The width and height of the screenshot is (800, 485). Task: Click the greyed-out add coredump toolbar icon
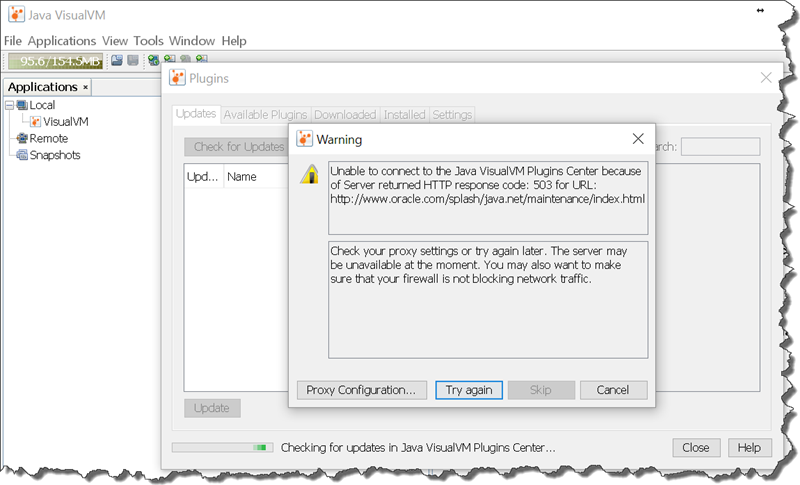pos(186,59)
